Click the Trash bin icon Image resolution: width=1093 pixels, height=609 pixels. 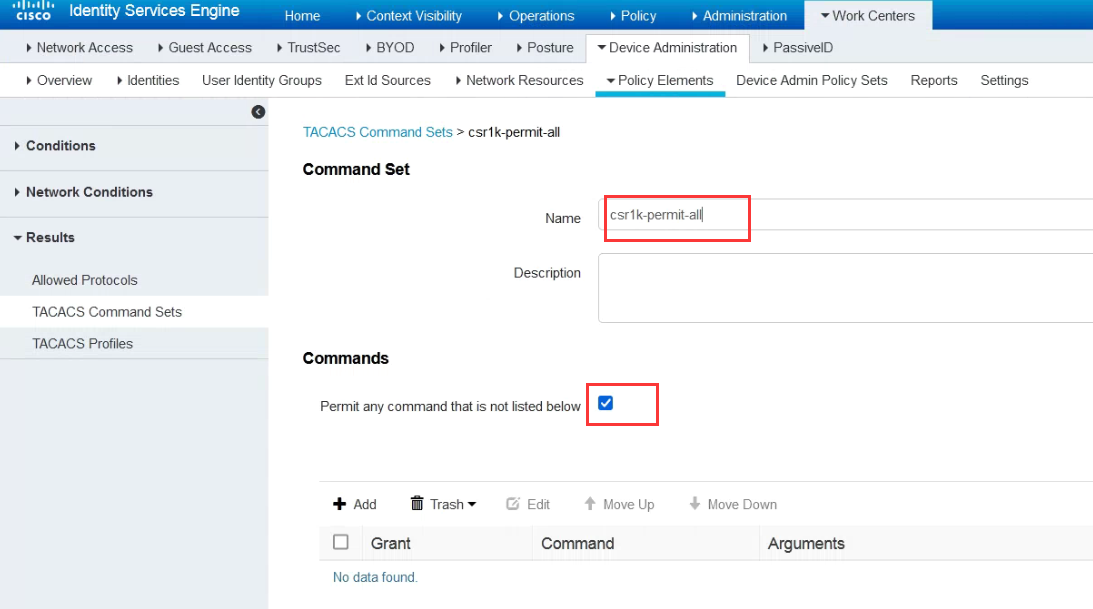click(417, 503)
